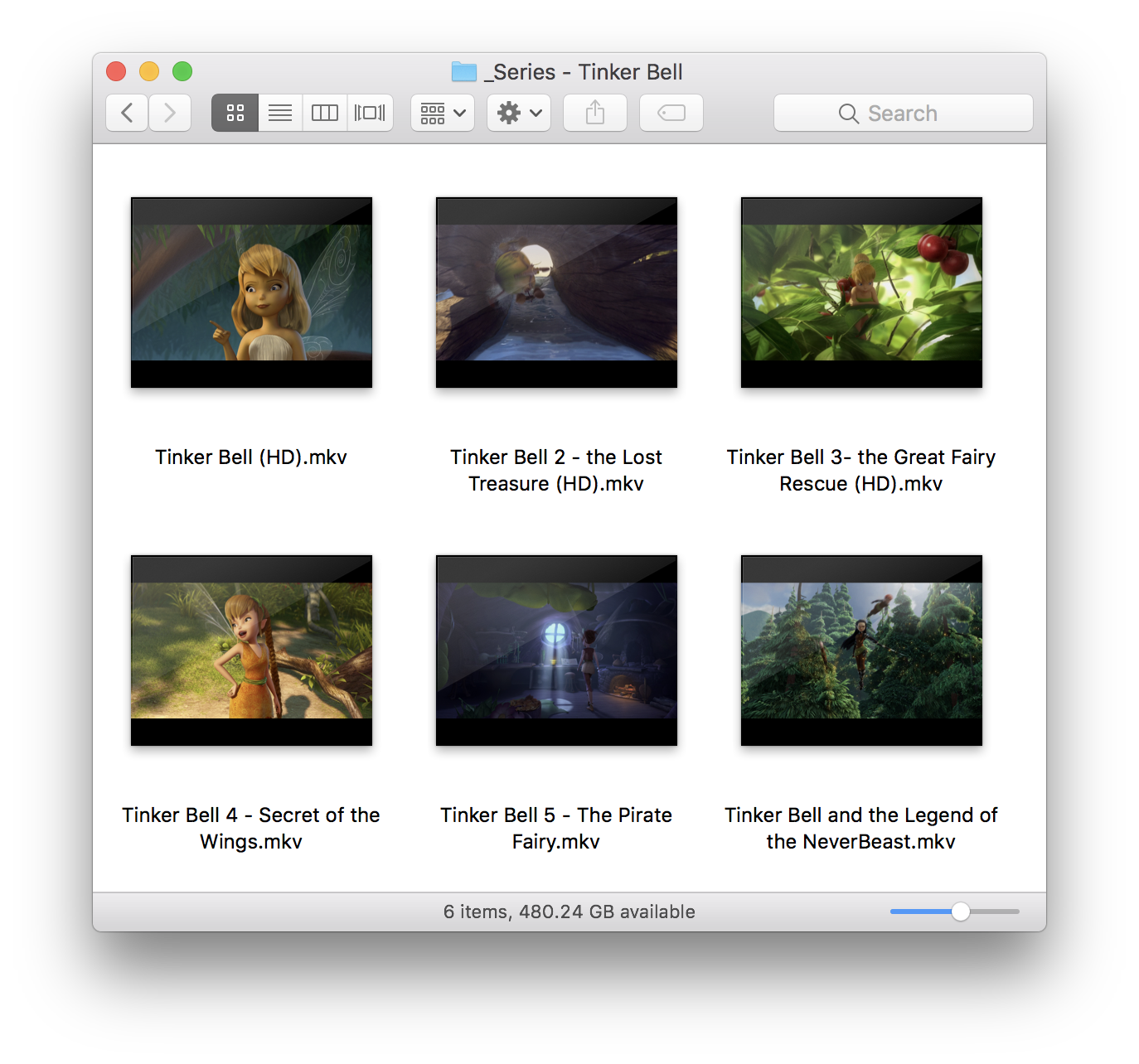Click the file name "Tinker Bell (HD).mkv"
This screenshot has width=1139, height=1064.
pyautogui.click(x=251, y=457)
